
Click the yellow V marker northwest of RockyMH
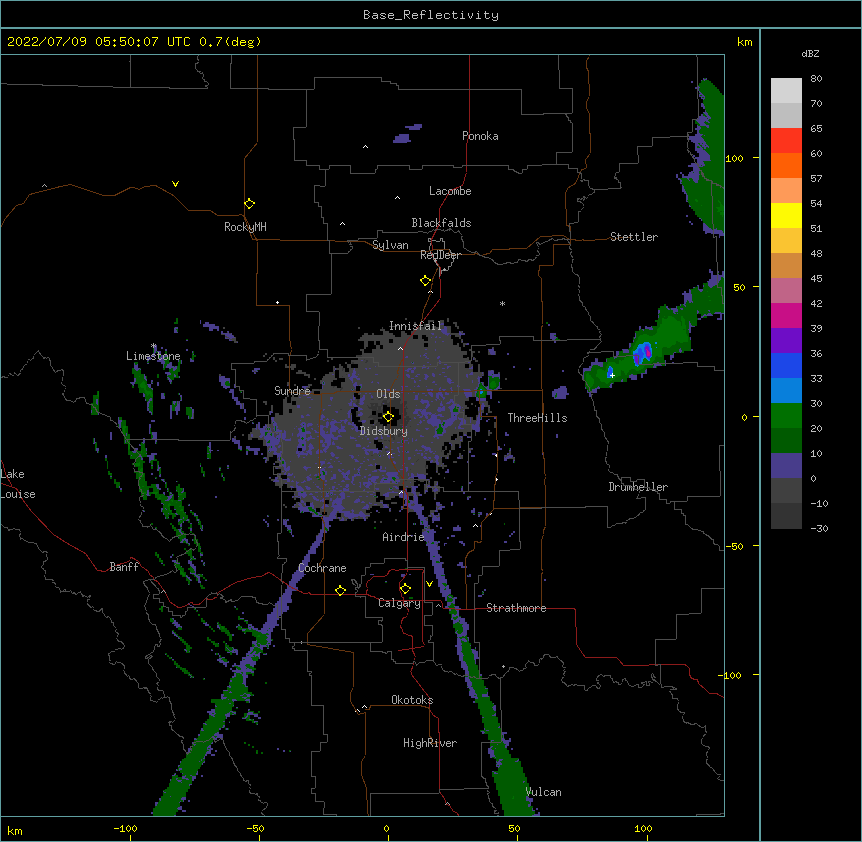tap(175, 184)
